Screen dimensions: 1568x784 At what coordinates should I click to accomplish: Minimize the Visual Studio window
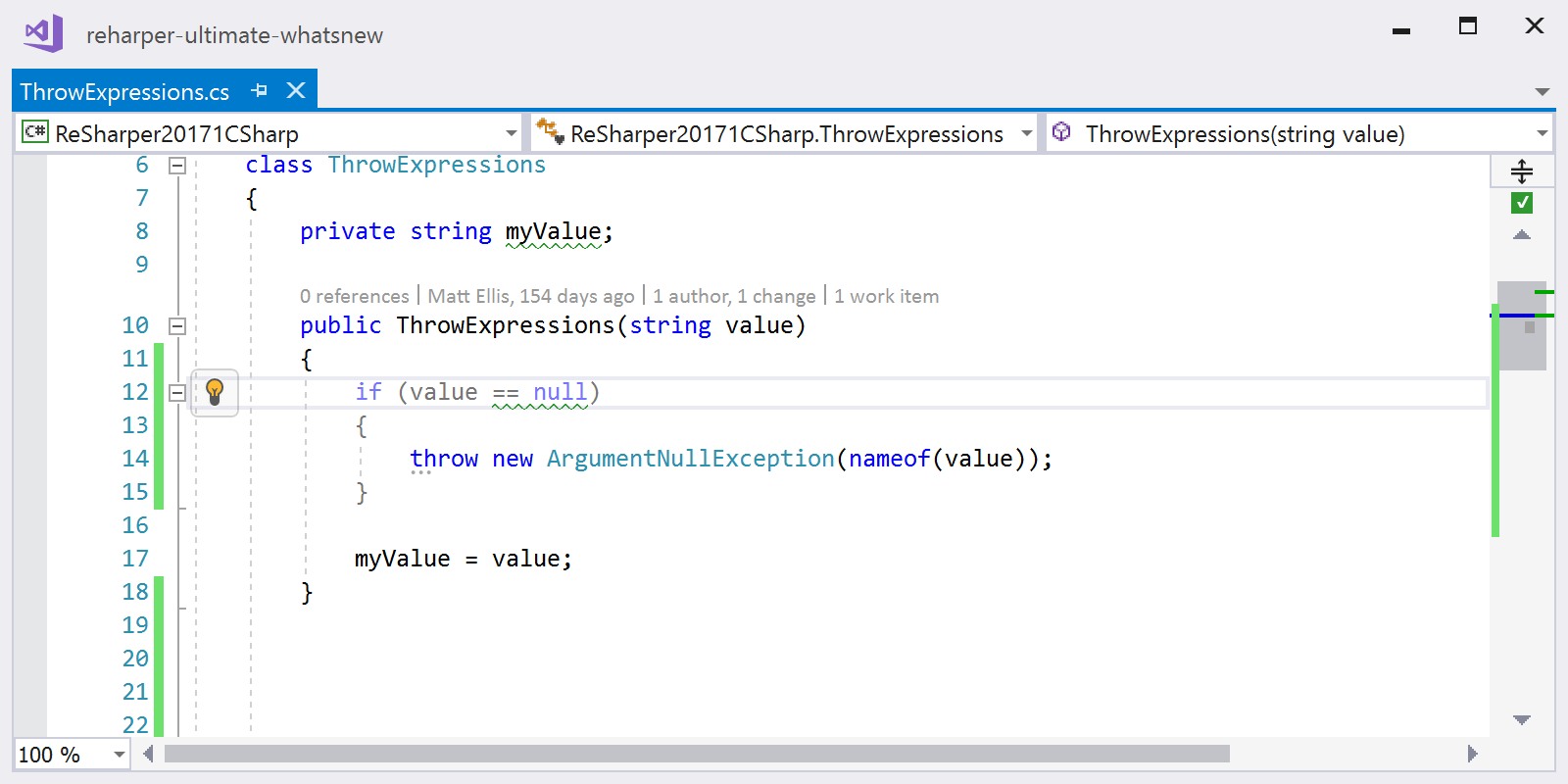coord(1401,29)
